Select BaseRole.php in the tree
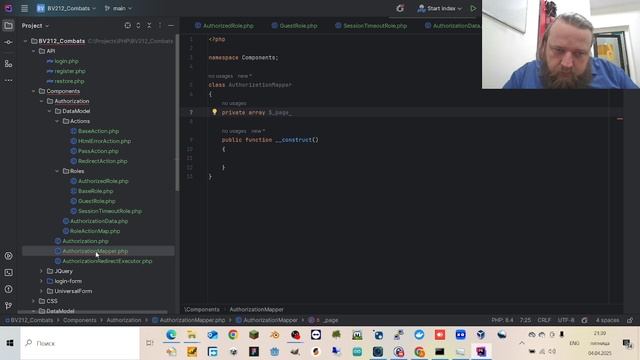The width and height of the screenshot is (640, 360). pos(96,191)
